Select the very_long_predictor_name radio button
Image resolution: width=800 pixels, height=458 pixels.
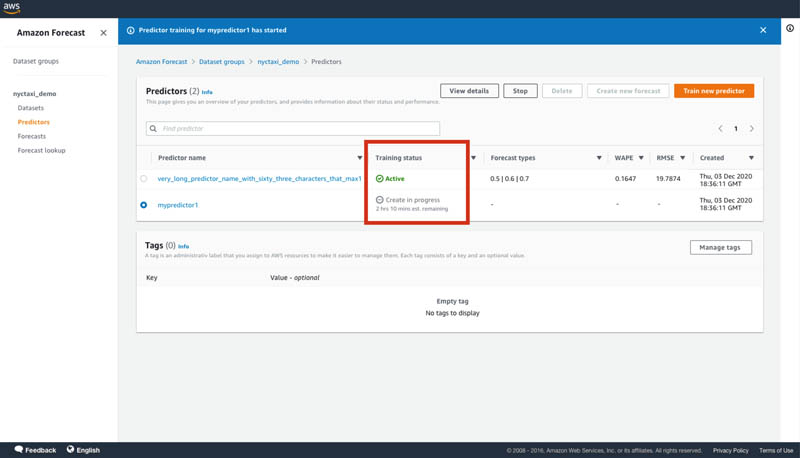click(143, 179)
